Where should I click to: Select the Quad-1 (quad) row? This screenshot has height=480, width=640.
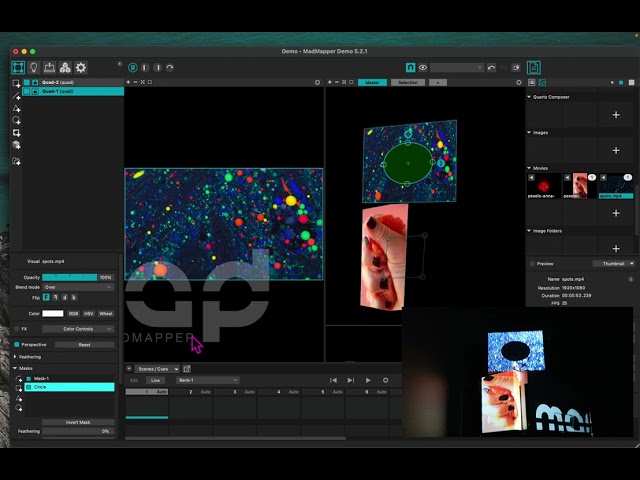[73, 91]
